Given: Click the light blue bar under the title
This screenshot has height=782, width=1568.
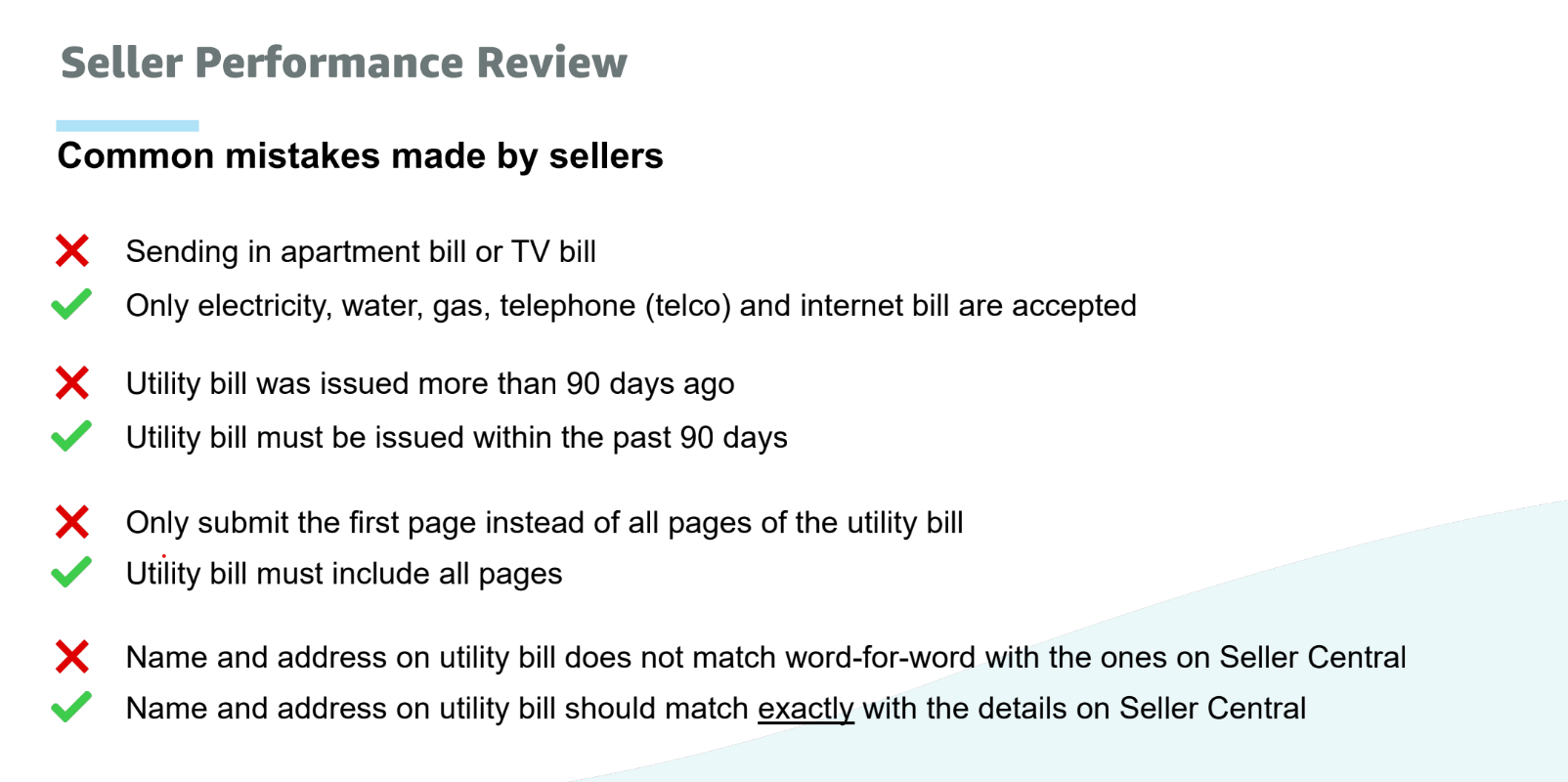Looking at the screenshot, I should click(127, 125).
